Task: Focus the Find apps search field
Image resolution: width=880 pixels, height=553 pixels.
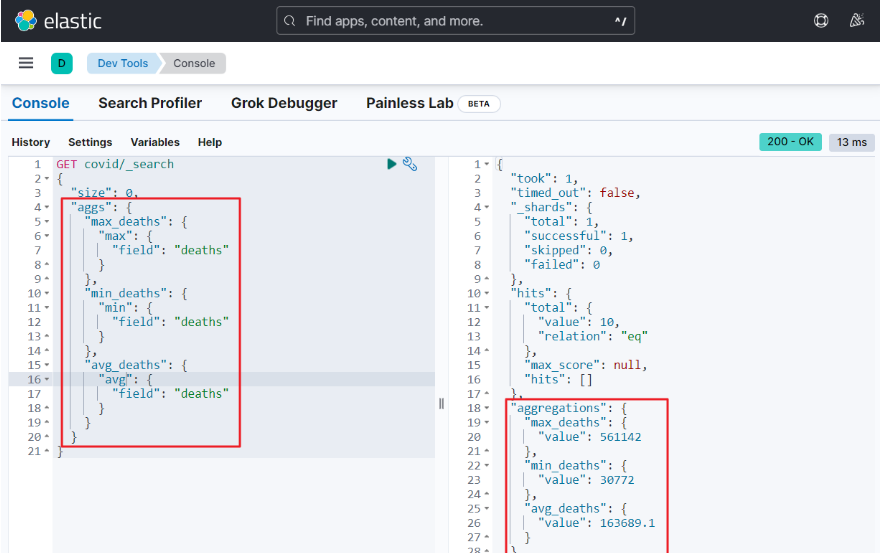Action: click(x=455, y=21)
